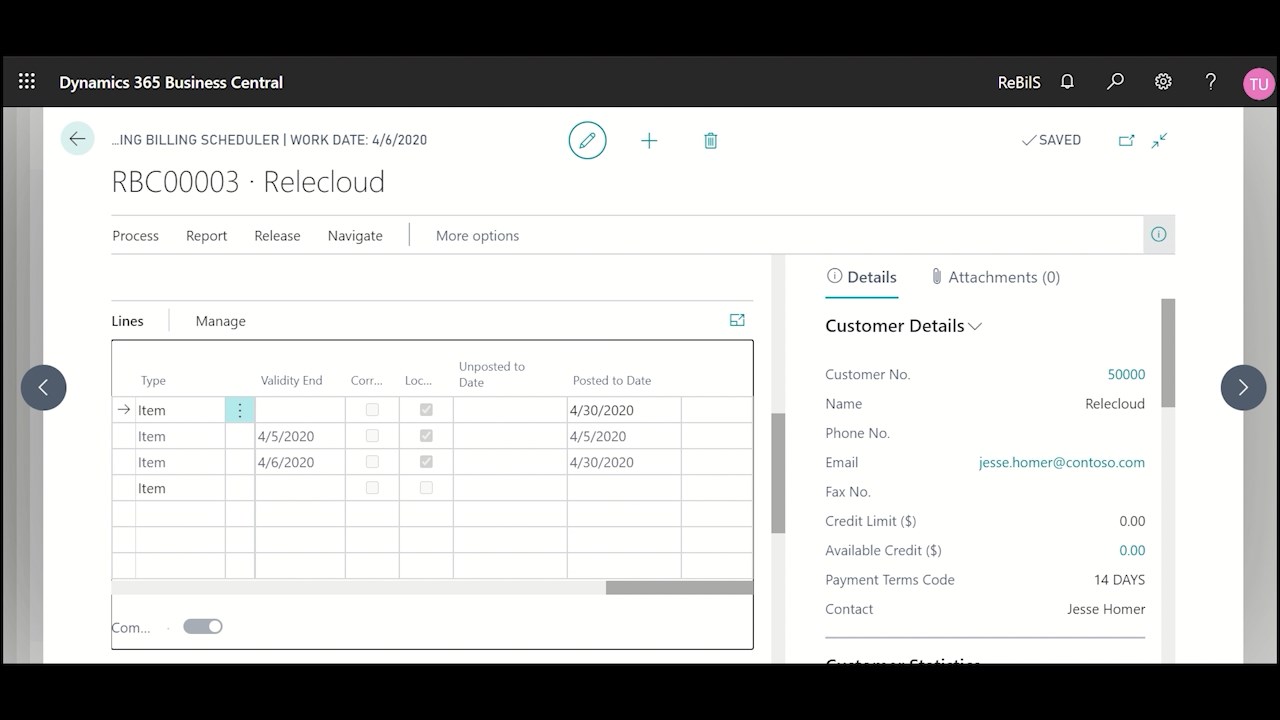
Task: Open the app launcher waffle menu
Action: 27,82
